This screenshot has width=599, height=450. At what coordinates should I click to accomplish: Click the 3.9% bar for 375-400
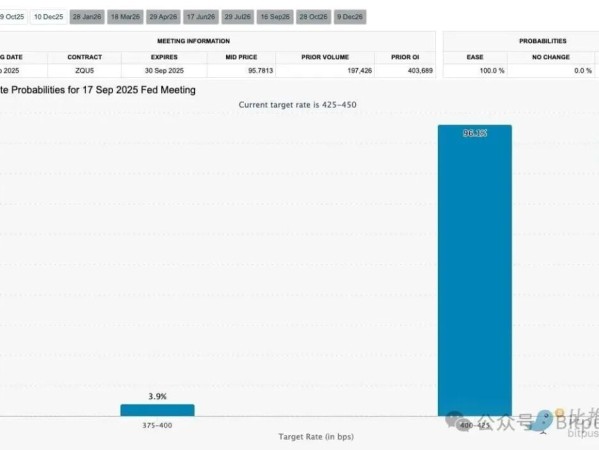[x=157, y=410]
